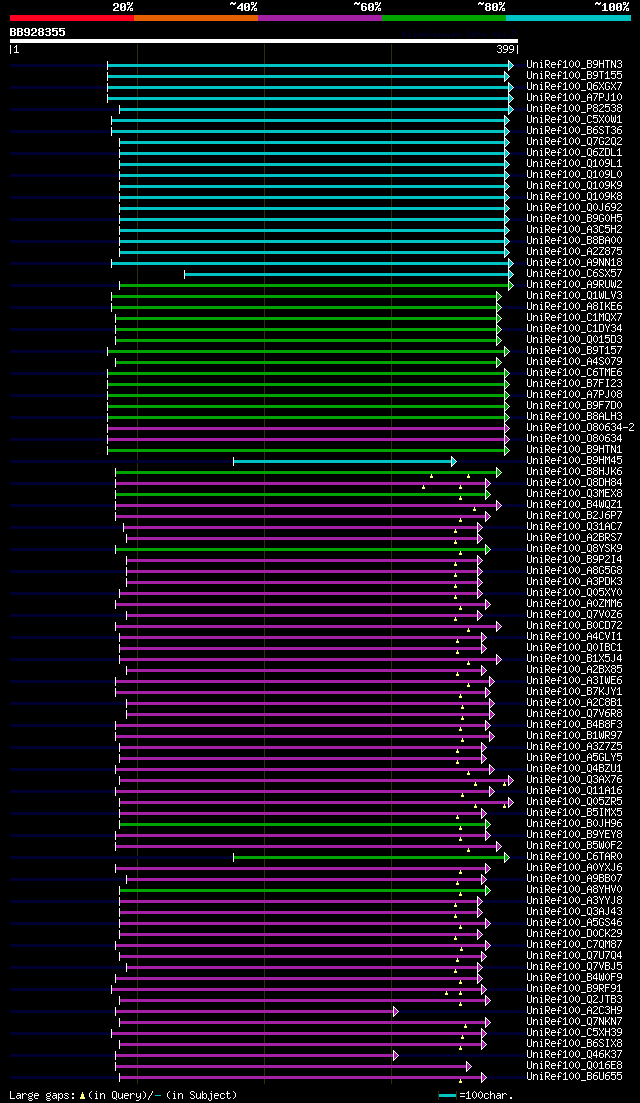Image resolution: width=640 pixels, height=1103 pixels.
Task: Click the red 20% identity legend segment
Action: click(x=72, y=18)
